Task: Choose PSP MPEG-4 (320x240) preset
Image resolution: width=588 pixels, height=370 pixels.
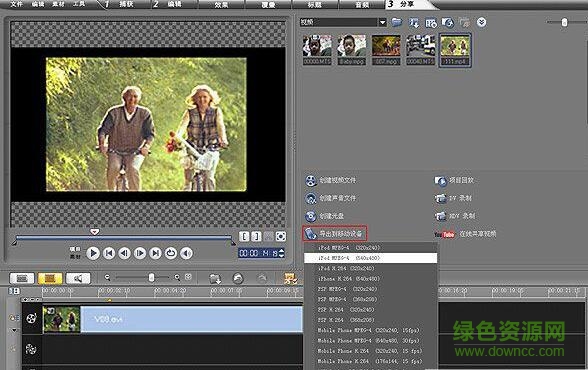Action: coord(370,289)
